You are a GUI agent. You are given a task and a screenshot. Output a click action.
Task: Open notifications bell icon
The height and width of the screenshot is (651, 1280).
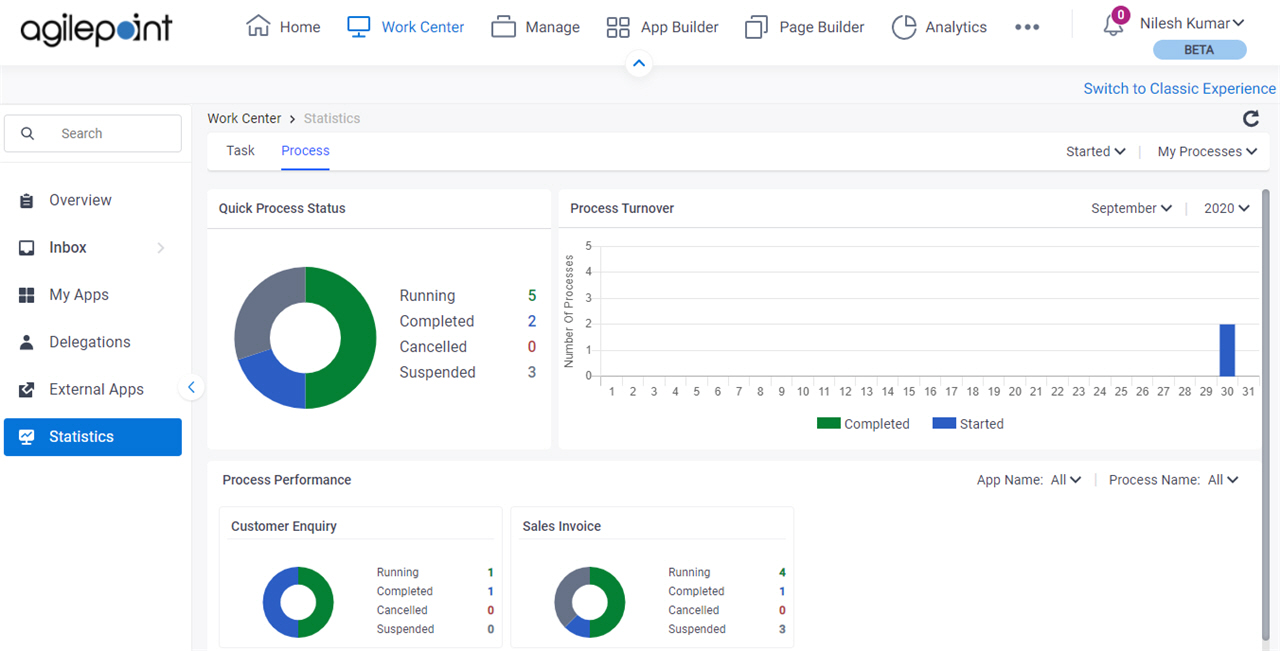point(1113,26)
